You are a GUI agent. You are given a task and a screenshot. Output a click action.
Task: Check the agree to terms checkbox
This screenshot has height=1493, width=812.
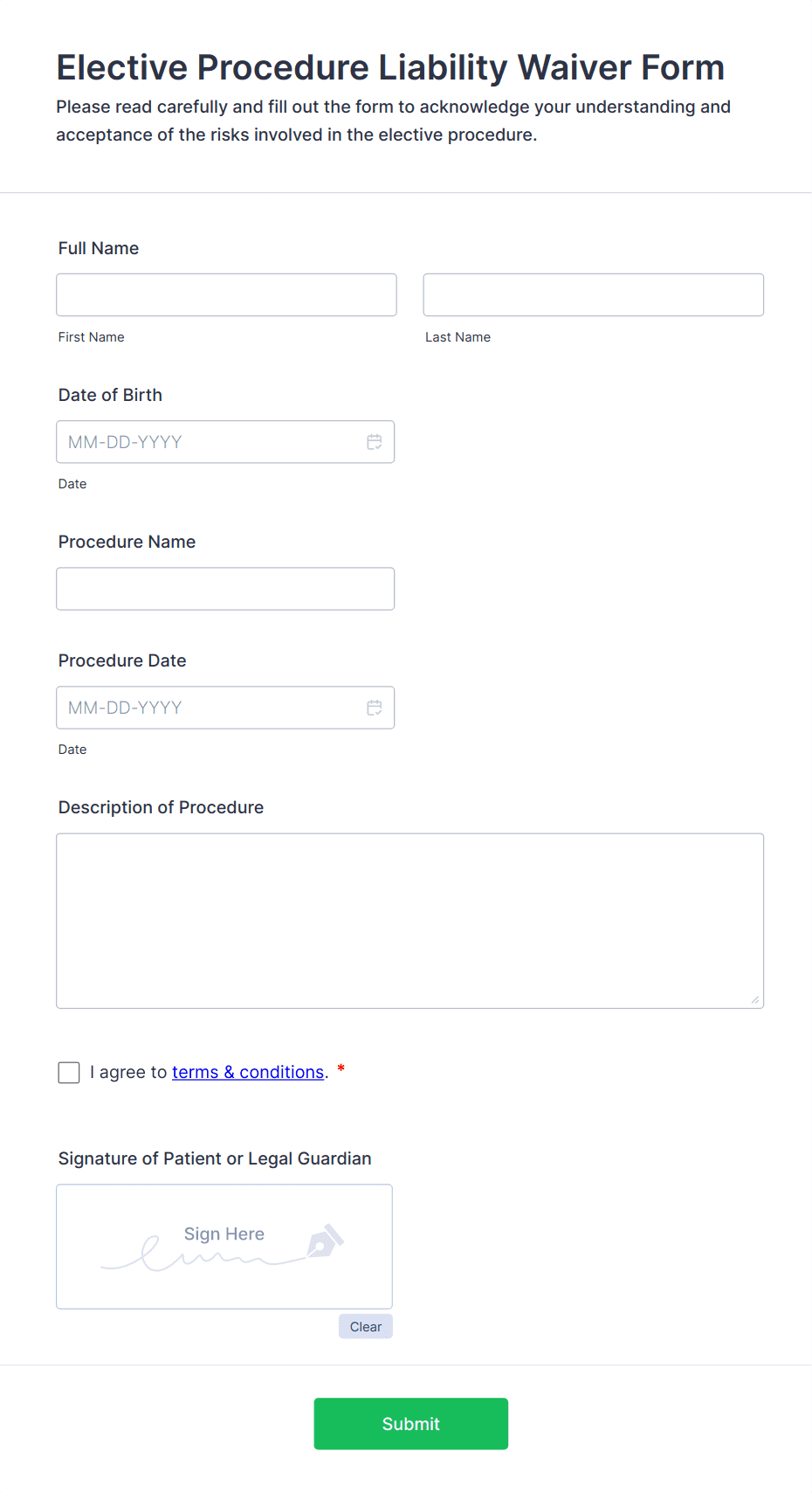(x=69, y=1073)
